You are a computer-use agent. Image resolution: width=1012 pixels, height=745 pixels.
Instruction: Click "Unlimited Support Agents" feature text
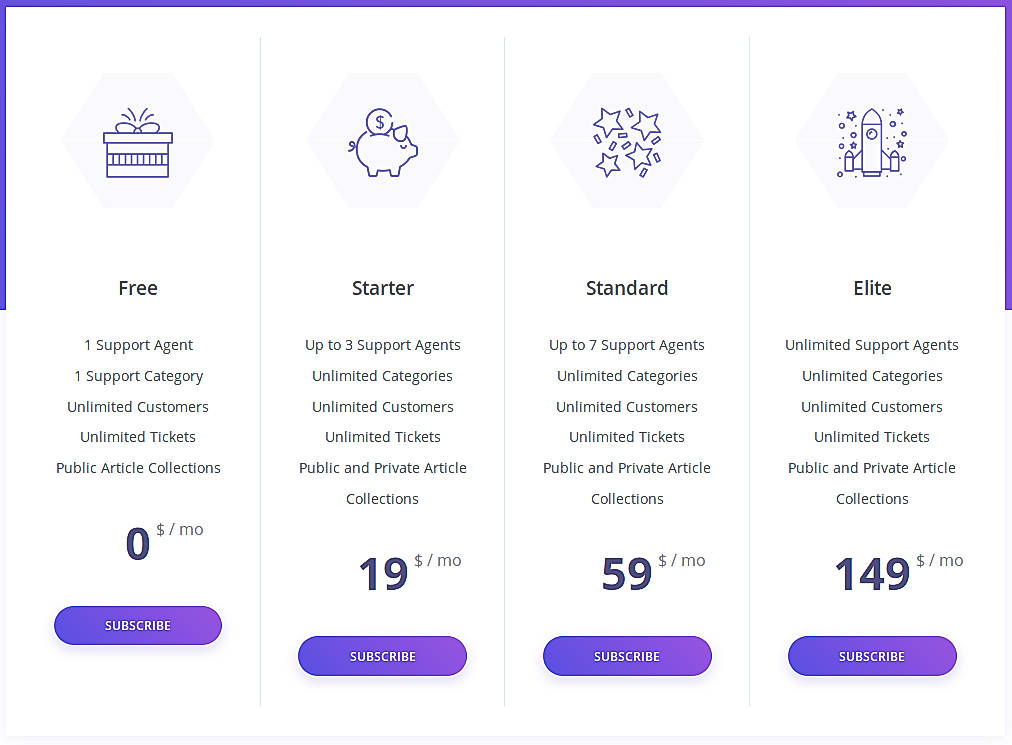[x=872, y=345]
